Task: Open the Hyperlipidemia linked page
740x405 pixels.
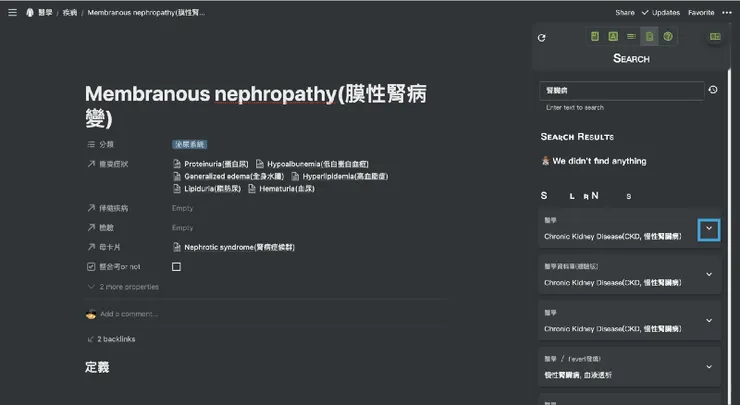Action: pyautogui.click(x=340, y=176)
